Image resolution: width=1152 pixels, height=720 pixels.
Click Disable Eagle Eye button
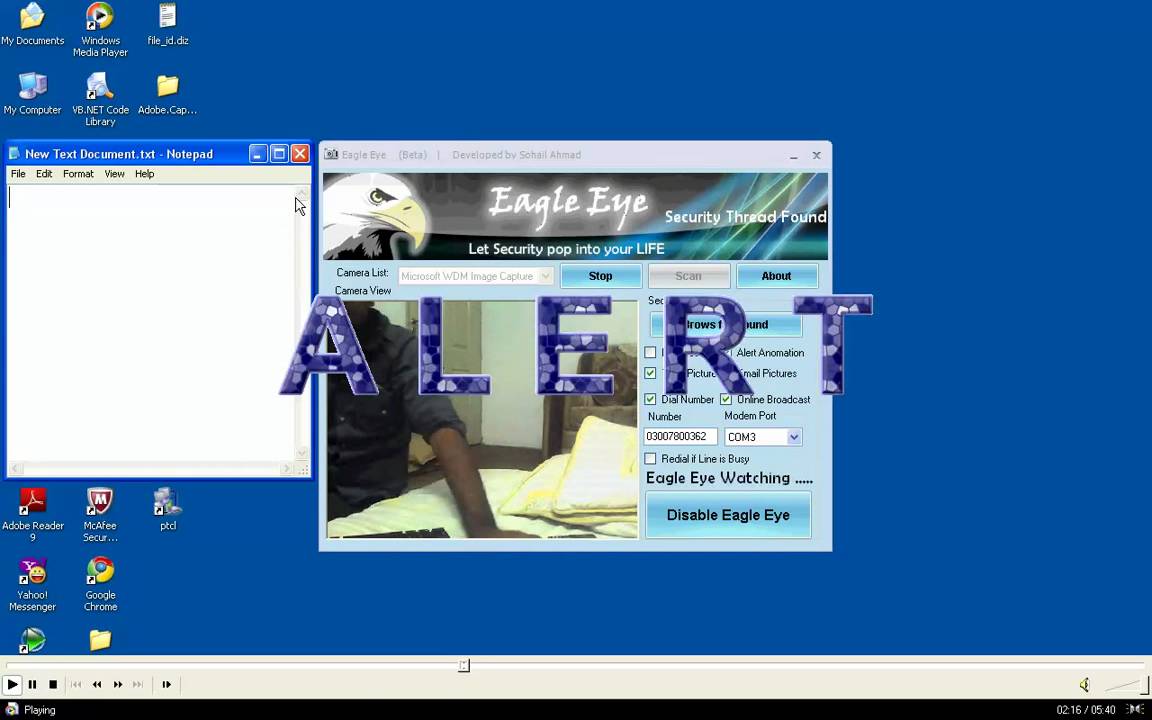(728, 515)
